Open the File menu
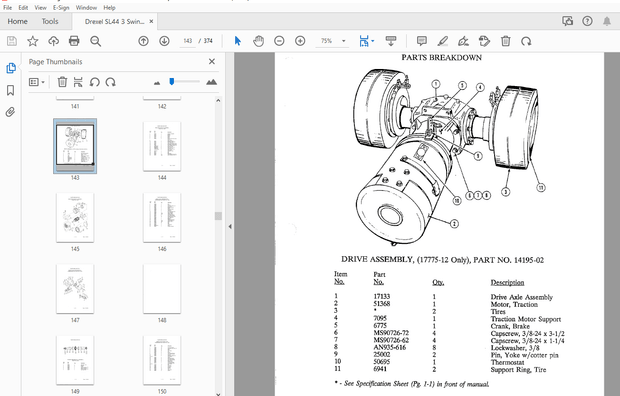Image resolution: width=620 pixels, height=396 pixels. click(x=8, y=8)
